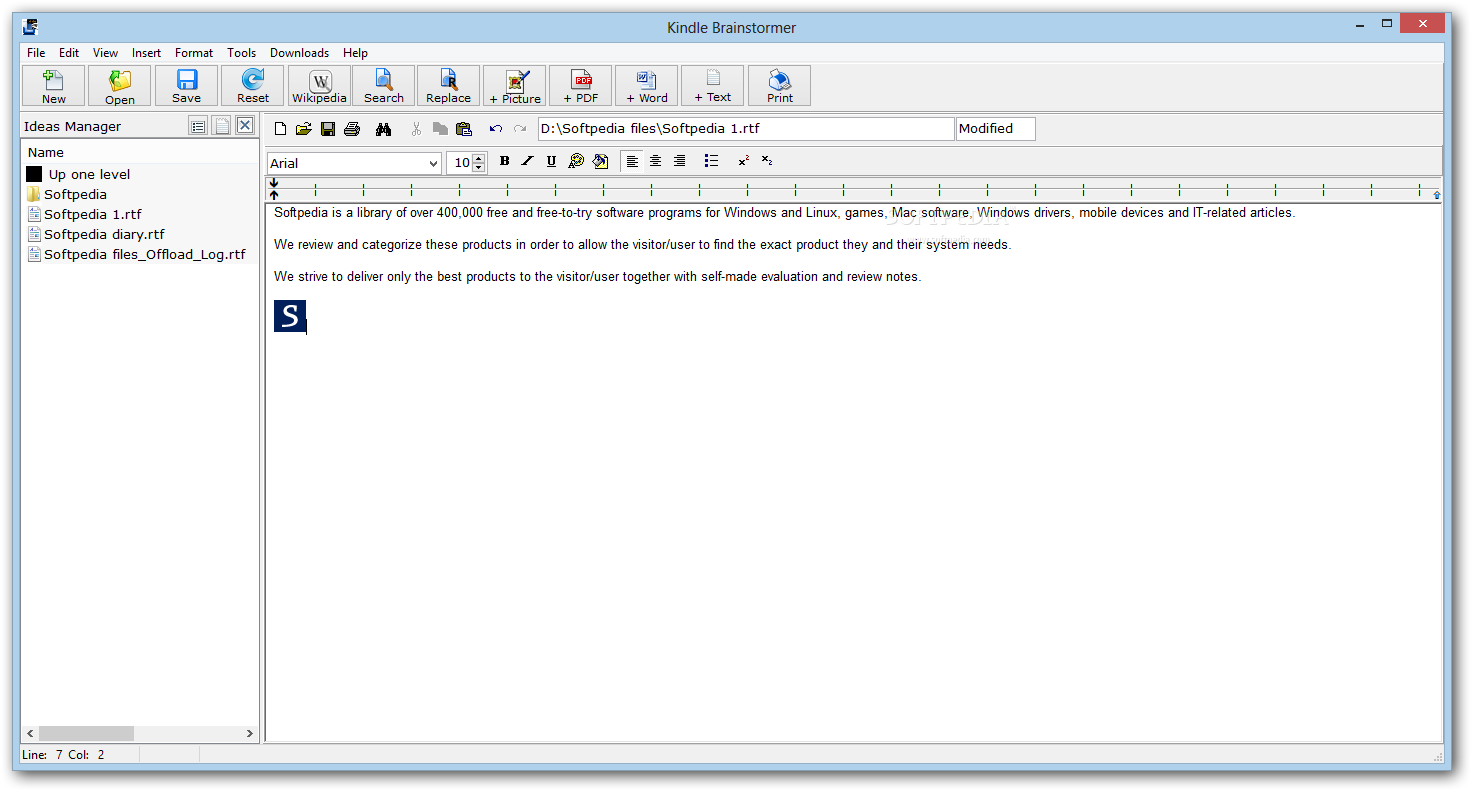Screen dimensions: 1472x791
Task: Click Ideas Manager horizontal scrollbar thumb
Action: (x=86, y=733)
